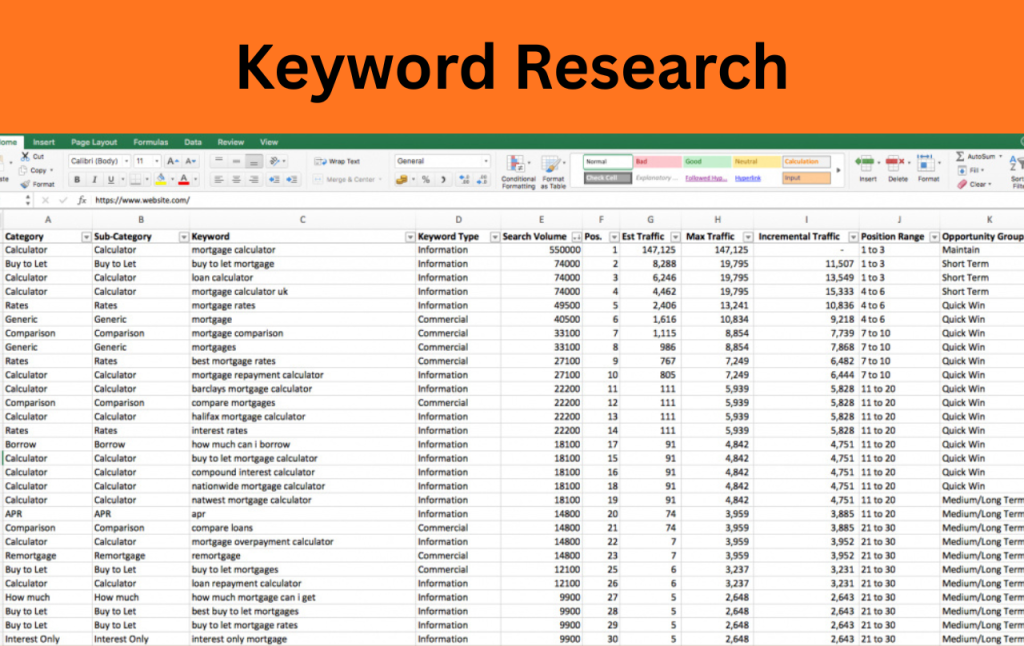Click the percent style icon

(425, 180)
